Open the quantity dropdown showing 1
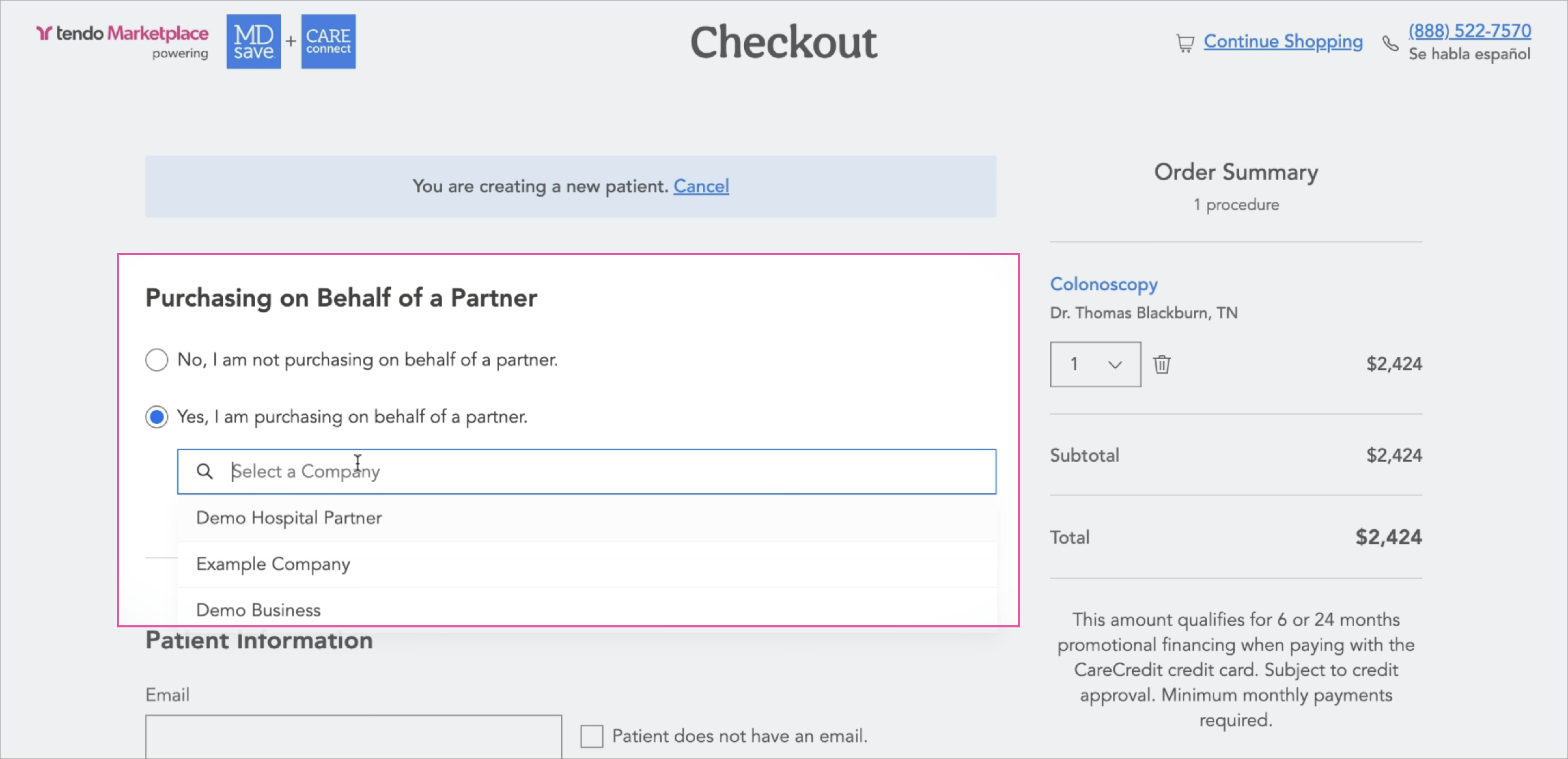Image resolution: width=1568 pixels, height=759 pixels. (1095, 364)
